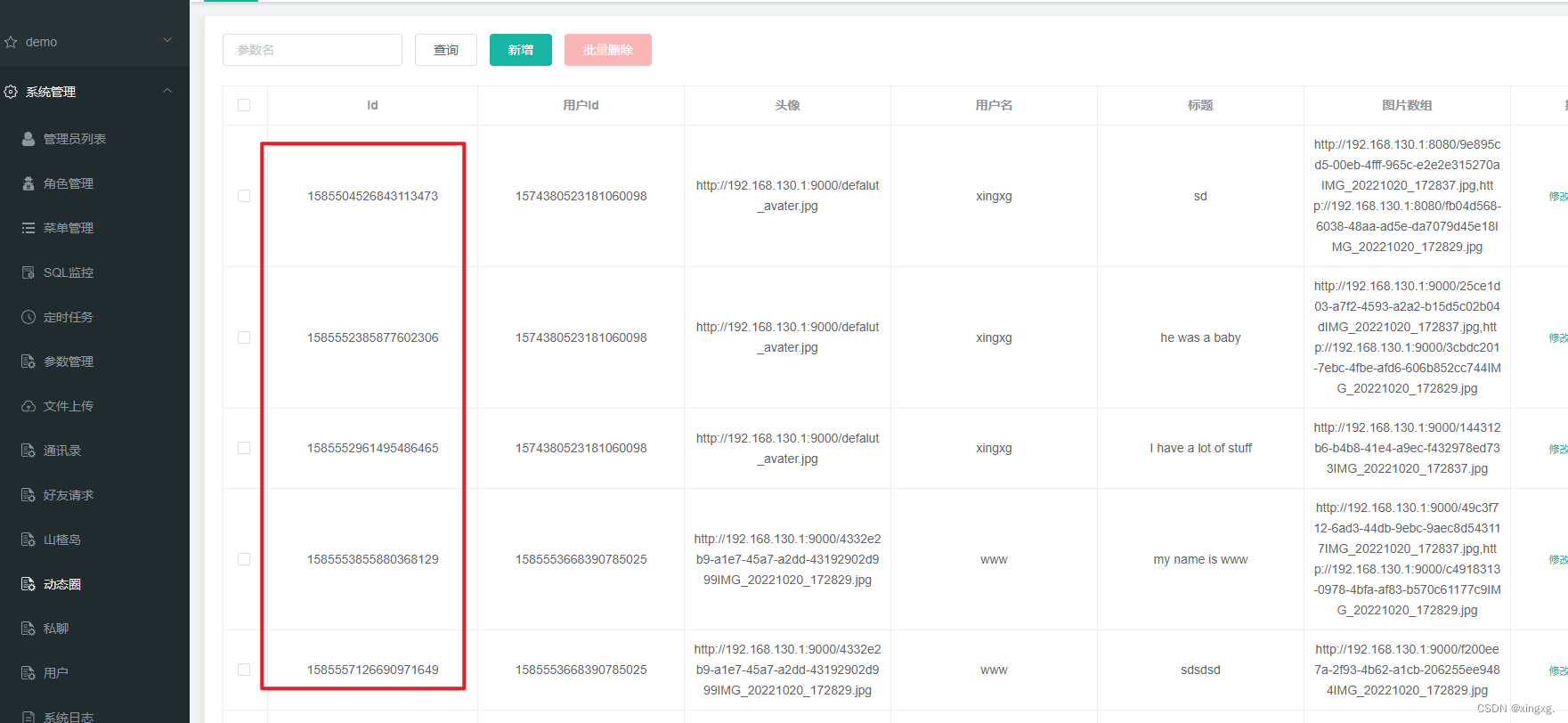The image size is (1568, 723).
Task: Click the 私聊 icon
Action: 28,629
